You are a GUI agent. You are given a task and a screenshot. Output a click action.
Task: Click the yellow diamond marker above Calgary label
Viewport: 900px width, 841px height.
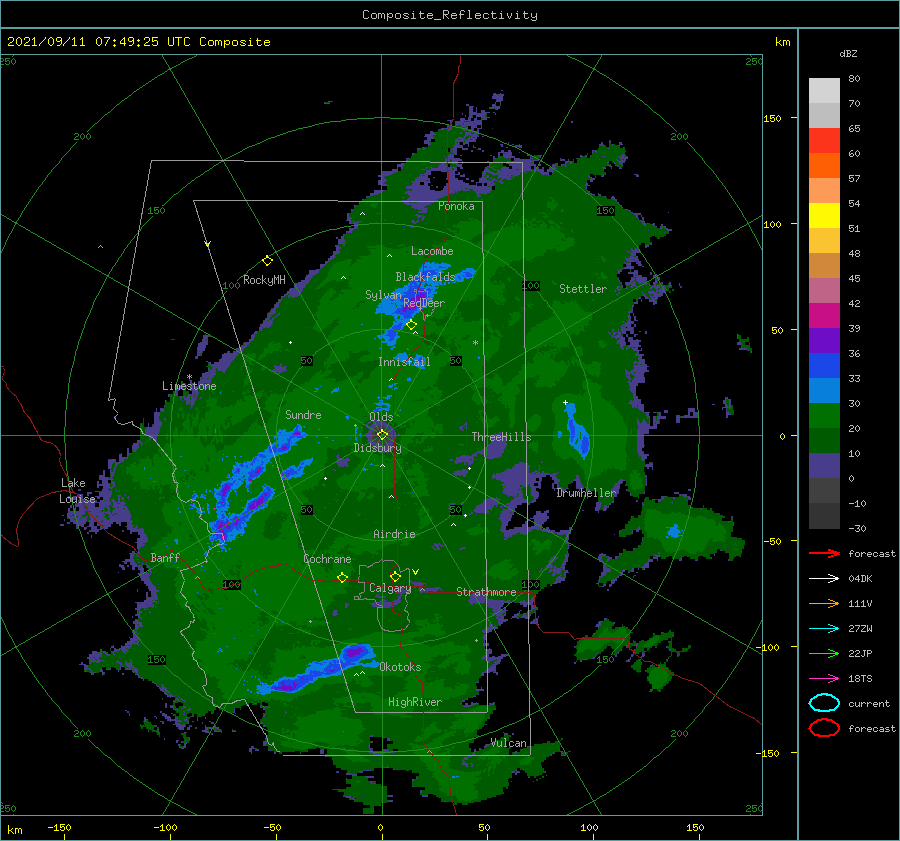[395, 576]
